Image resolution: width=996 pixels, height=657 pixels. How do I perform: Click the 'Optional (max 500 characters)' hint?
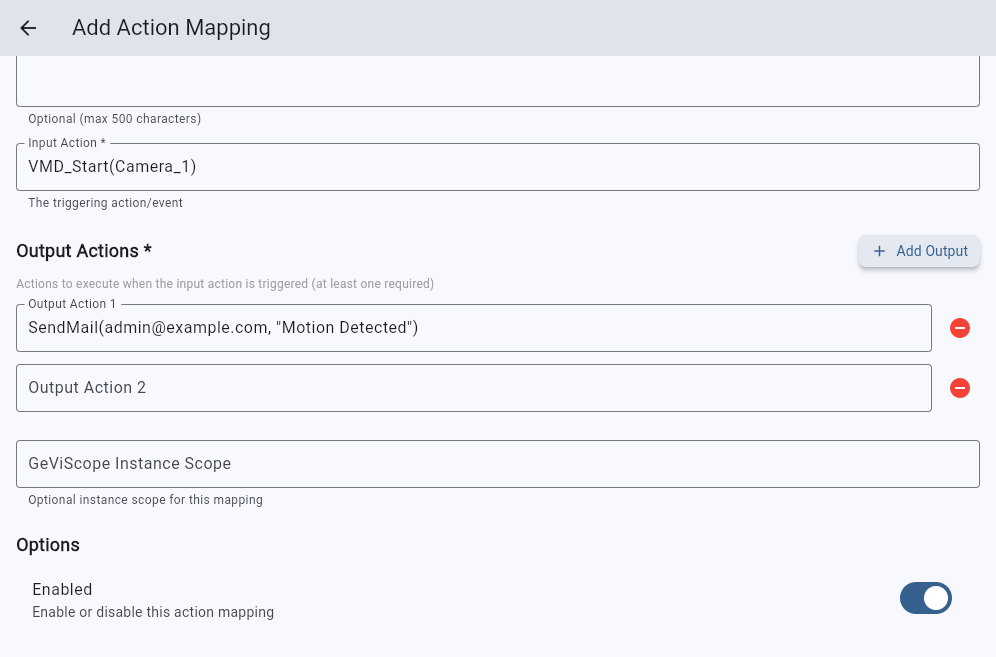point(114,119)
